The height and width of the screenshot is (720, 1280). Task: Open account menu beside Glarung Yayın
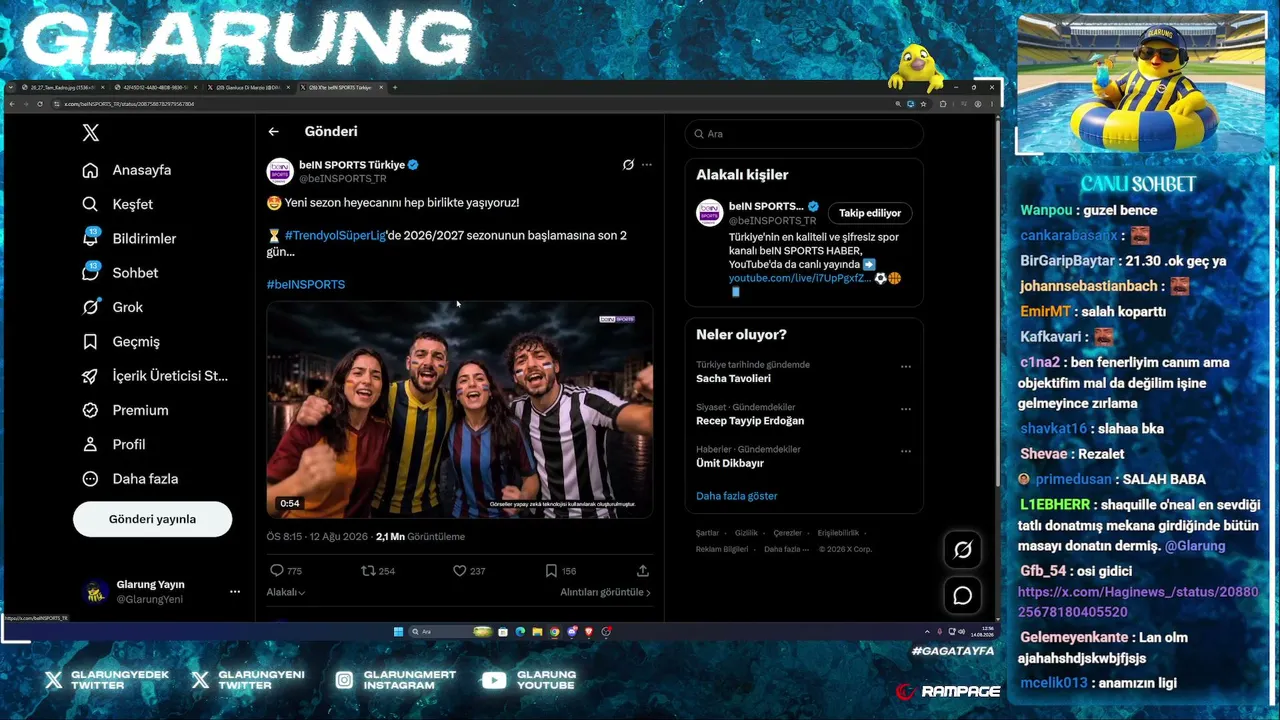(235, 592)
